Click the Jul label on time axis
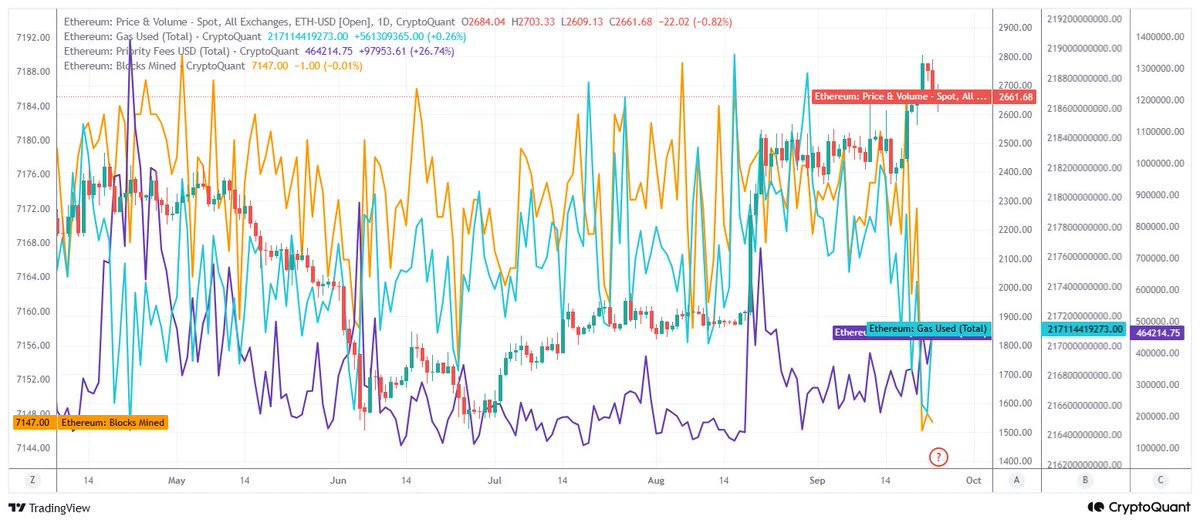This screenshot has width=1200, height=523. (x=493, y=480)
